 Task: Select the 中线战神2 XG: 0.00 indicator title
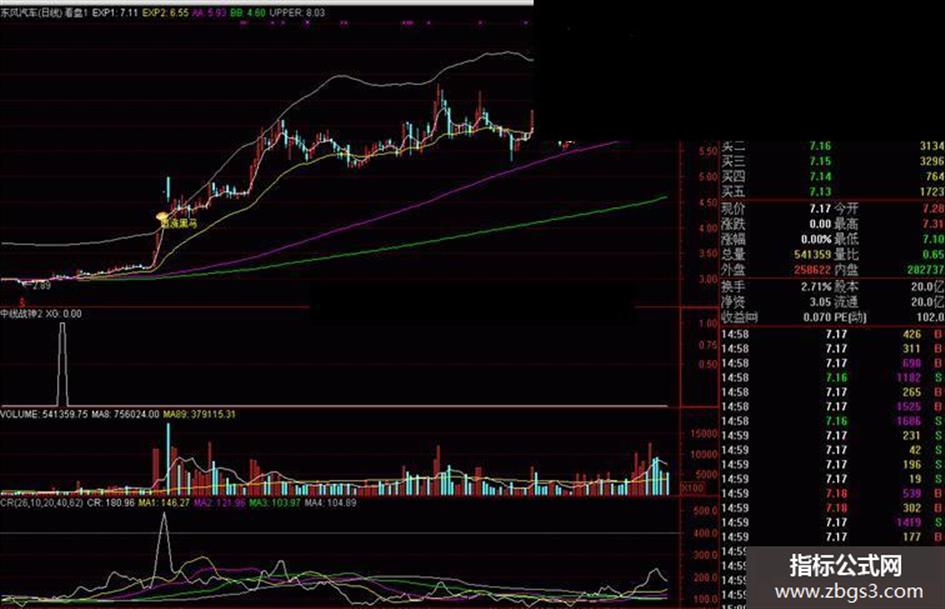pyautogui.click(x=41, y=314)
